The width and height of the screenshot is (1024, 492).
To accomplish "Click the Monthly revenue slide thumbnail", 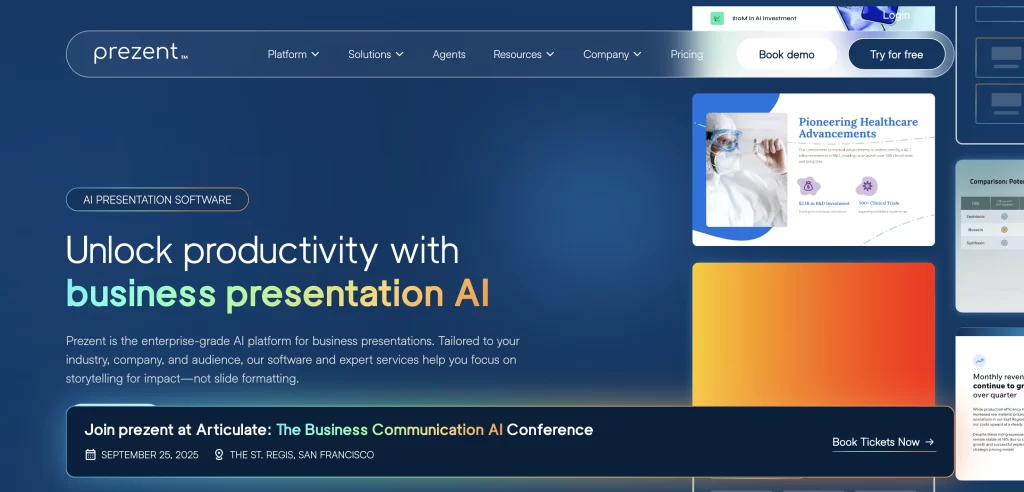I will point(989,404).
